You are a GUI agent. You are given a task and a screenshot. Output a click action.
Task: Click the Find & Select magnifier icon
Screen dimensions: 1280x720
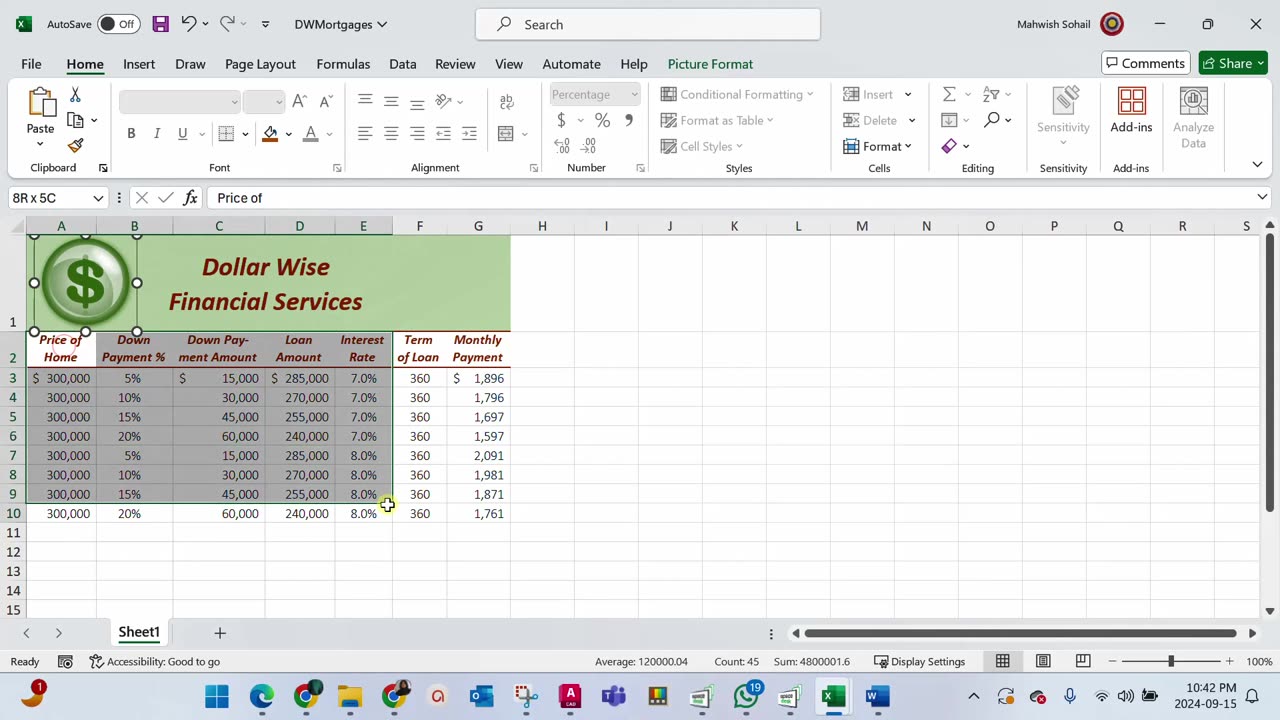click(x=991, y=120)
